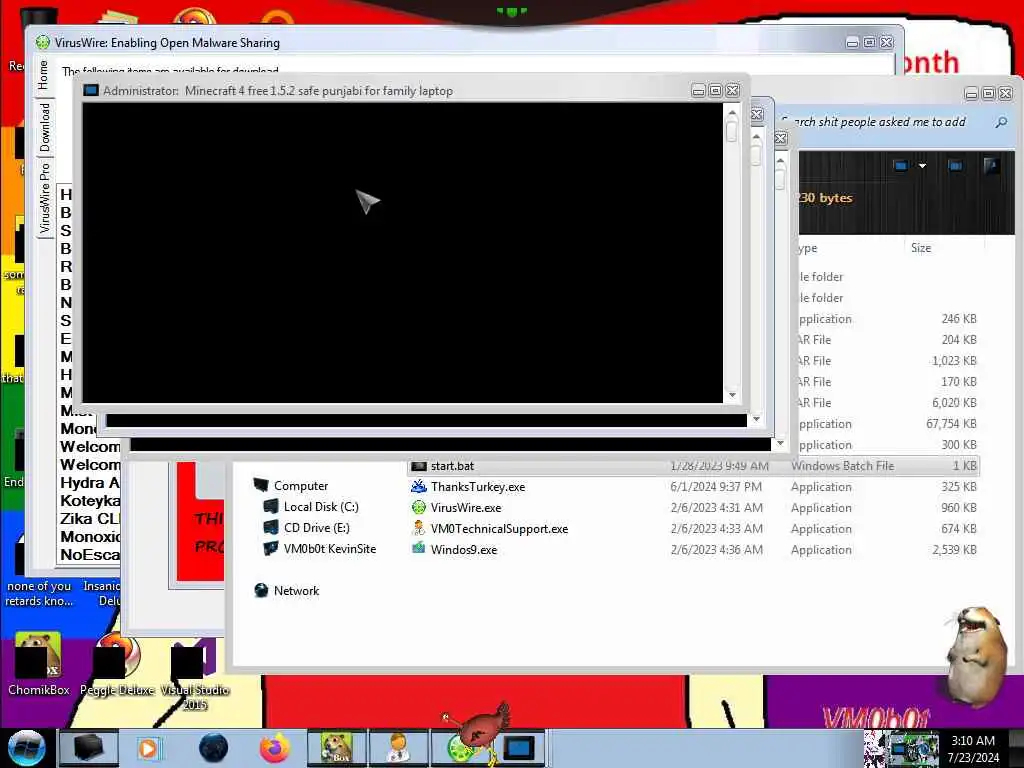Click the start.bat file icon
Viewport: 1024px width, 768px height.
click(x=419, y=466)
